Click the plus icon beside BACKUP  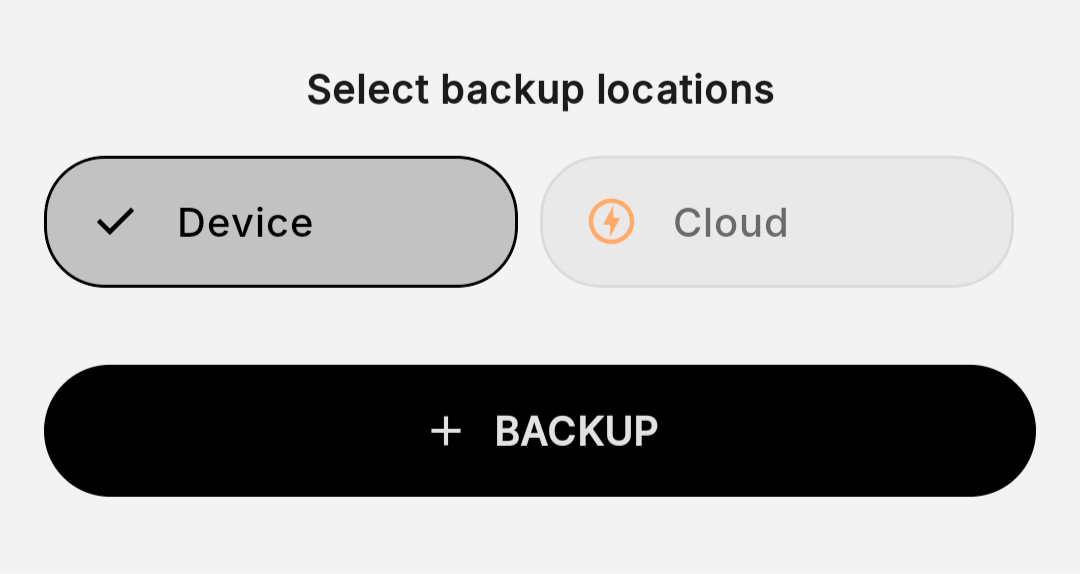coord(446,431)
